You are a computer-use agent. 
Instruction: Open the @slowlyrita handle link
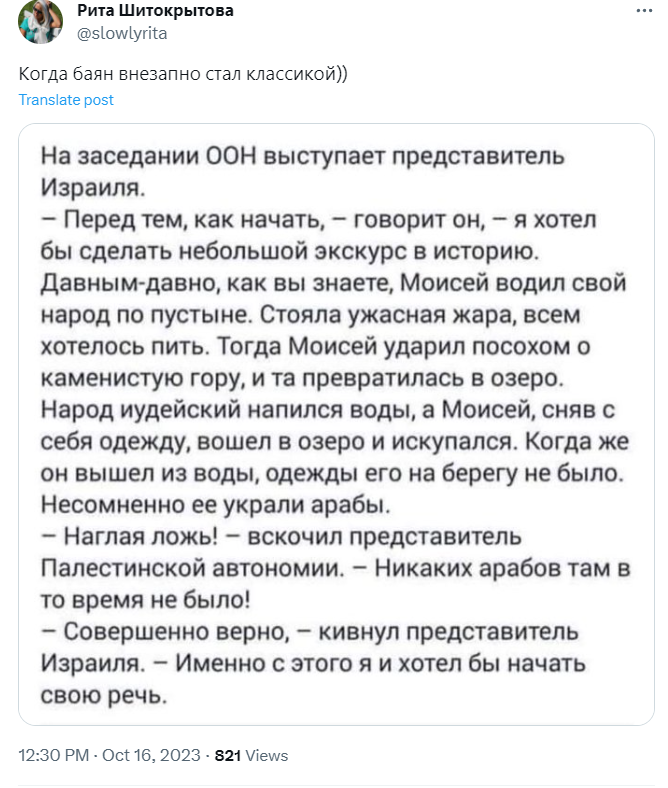coord(122,33)
